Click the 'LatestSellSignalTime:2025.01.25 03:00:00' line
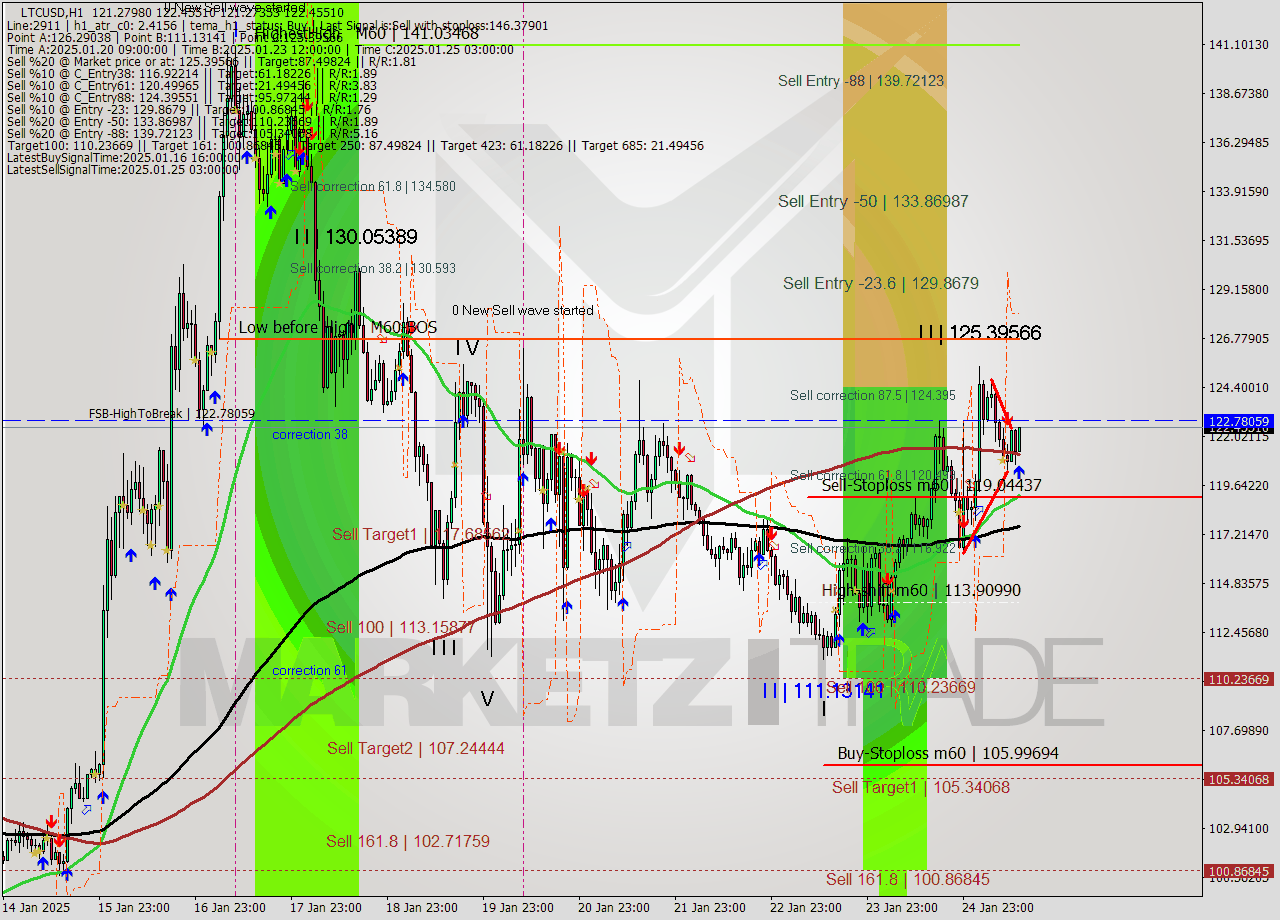 coord(122,169)
